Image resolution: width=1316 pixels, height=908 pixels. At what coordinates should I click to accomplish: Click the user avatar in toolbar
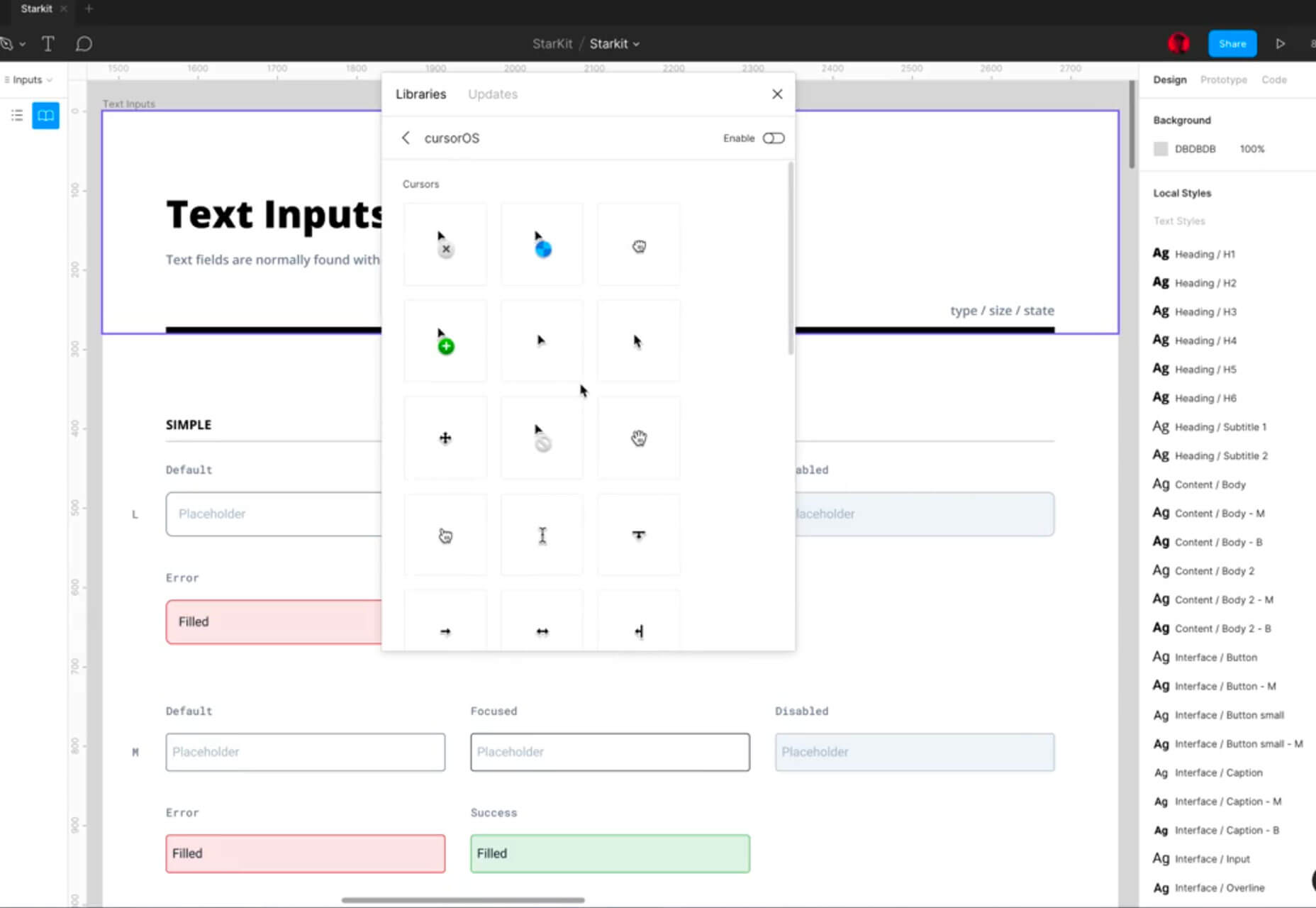[x=1178, y=44]
